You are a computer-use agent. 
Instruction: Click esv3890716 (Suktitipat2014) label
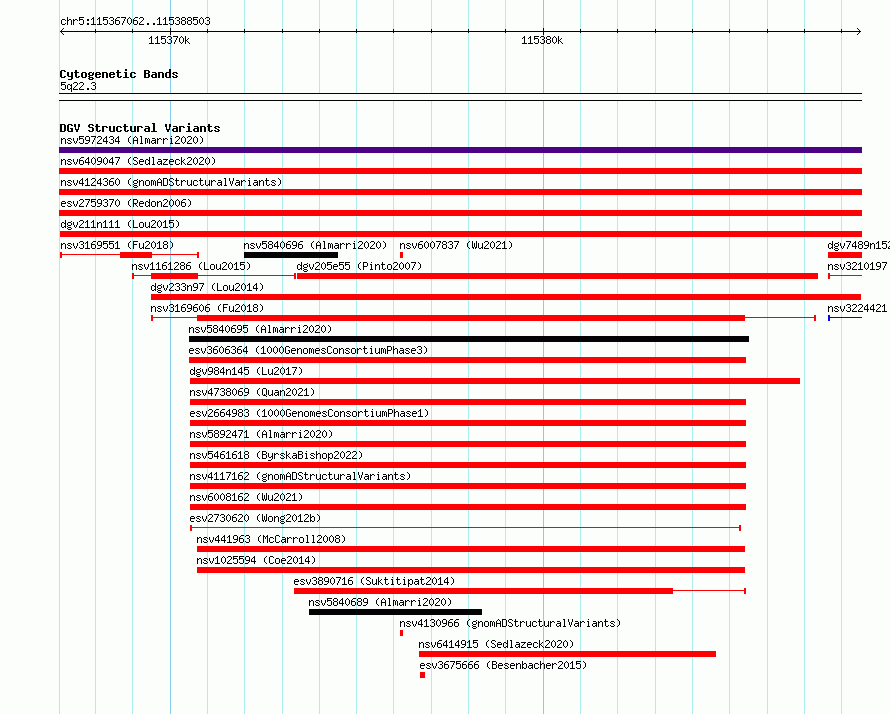click(x=374, y=581)
